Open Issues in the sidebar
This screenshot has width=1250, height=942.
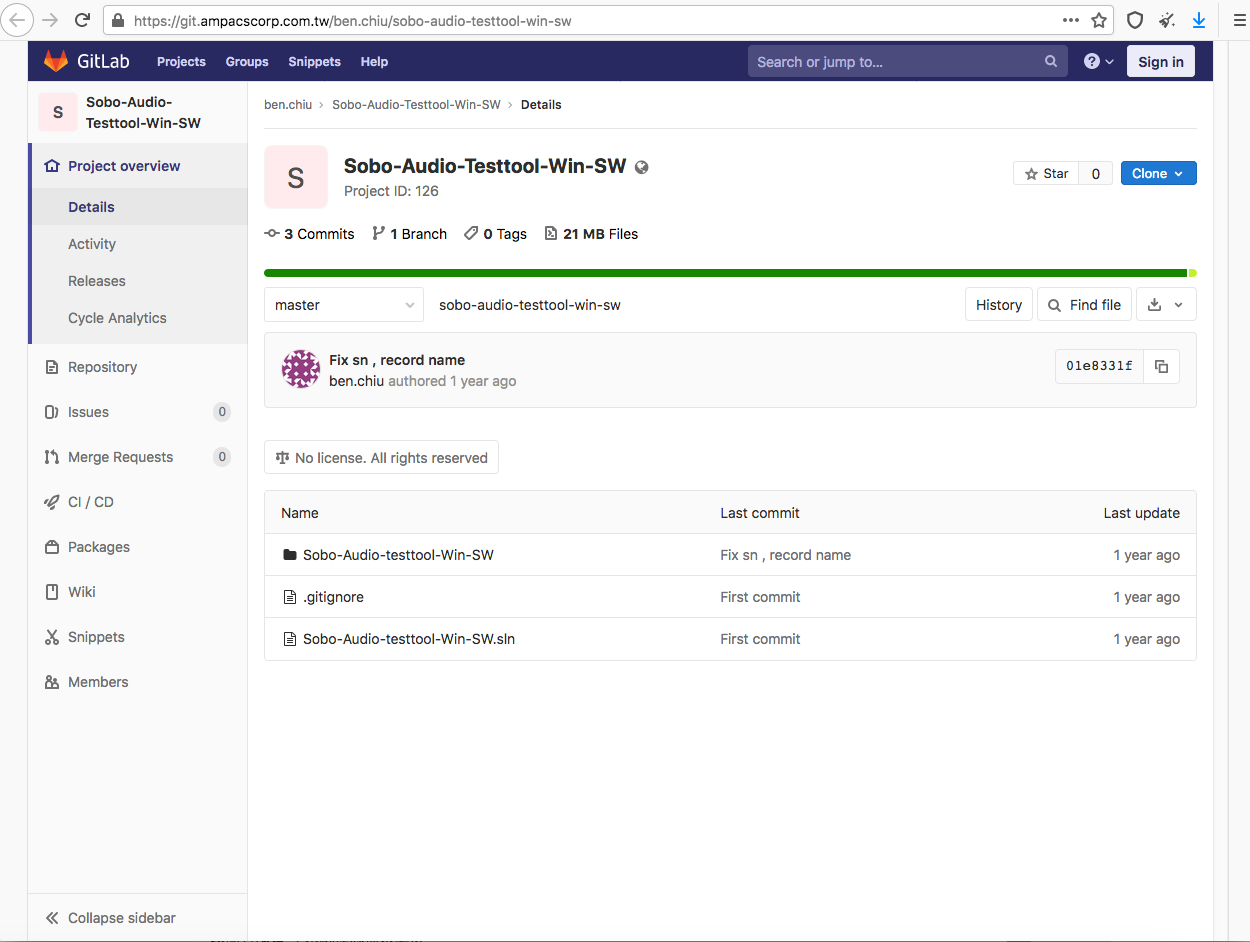[138, 412]
